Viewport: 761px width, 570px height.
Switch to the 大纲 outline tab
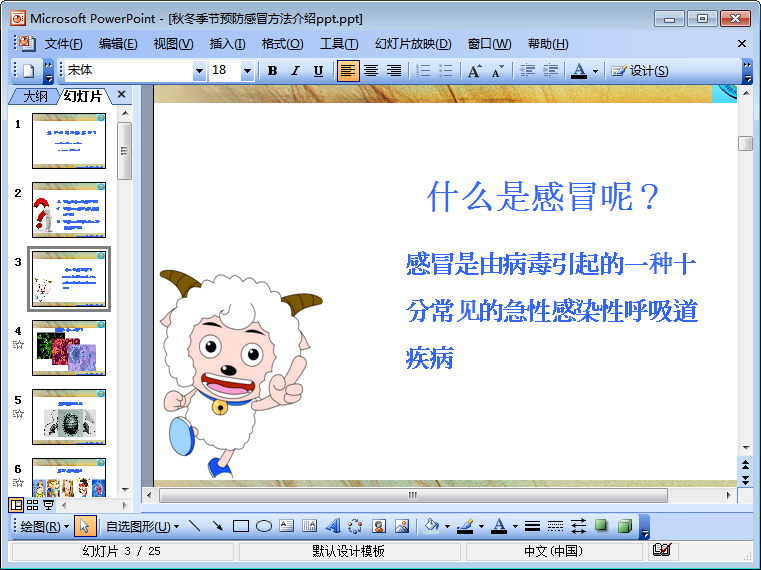coord(35,96)
